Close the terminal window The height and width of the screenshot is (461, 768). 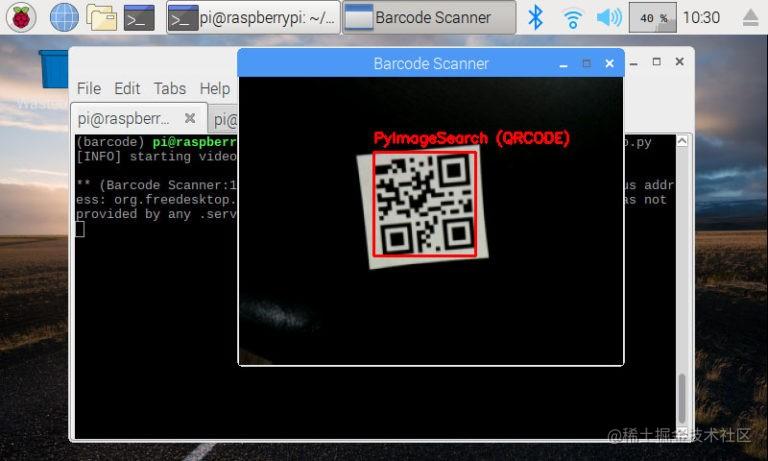[679, 62]
